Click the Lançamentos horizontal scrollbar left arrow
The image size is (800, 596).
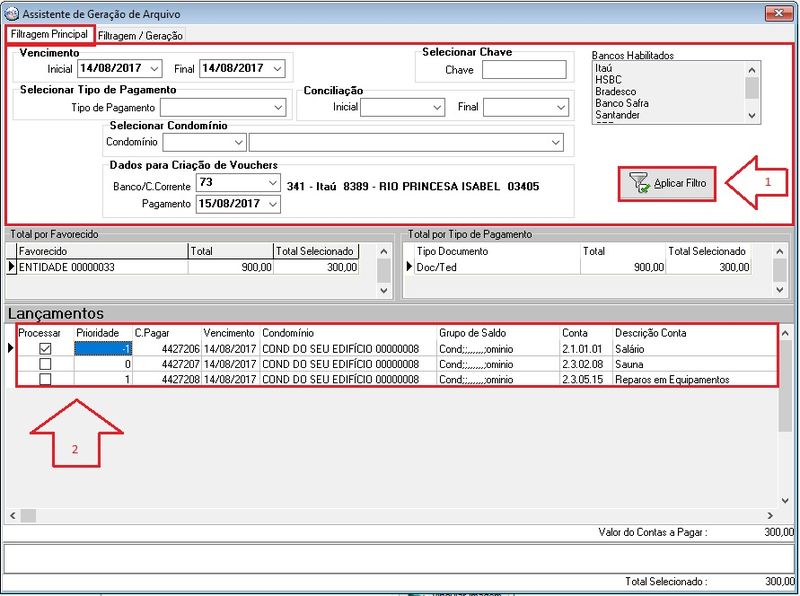(12, 515)
